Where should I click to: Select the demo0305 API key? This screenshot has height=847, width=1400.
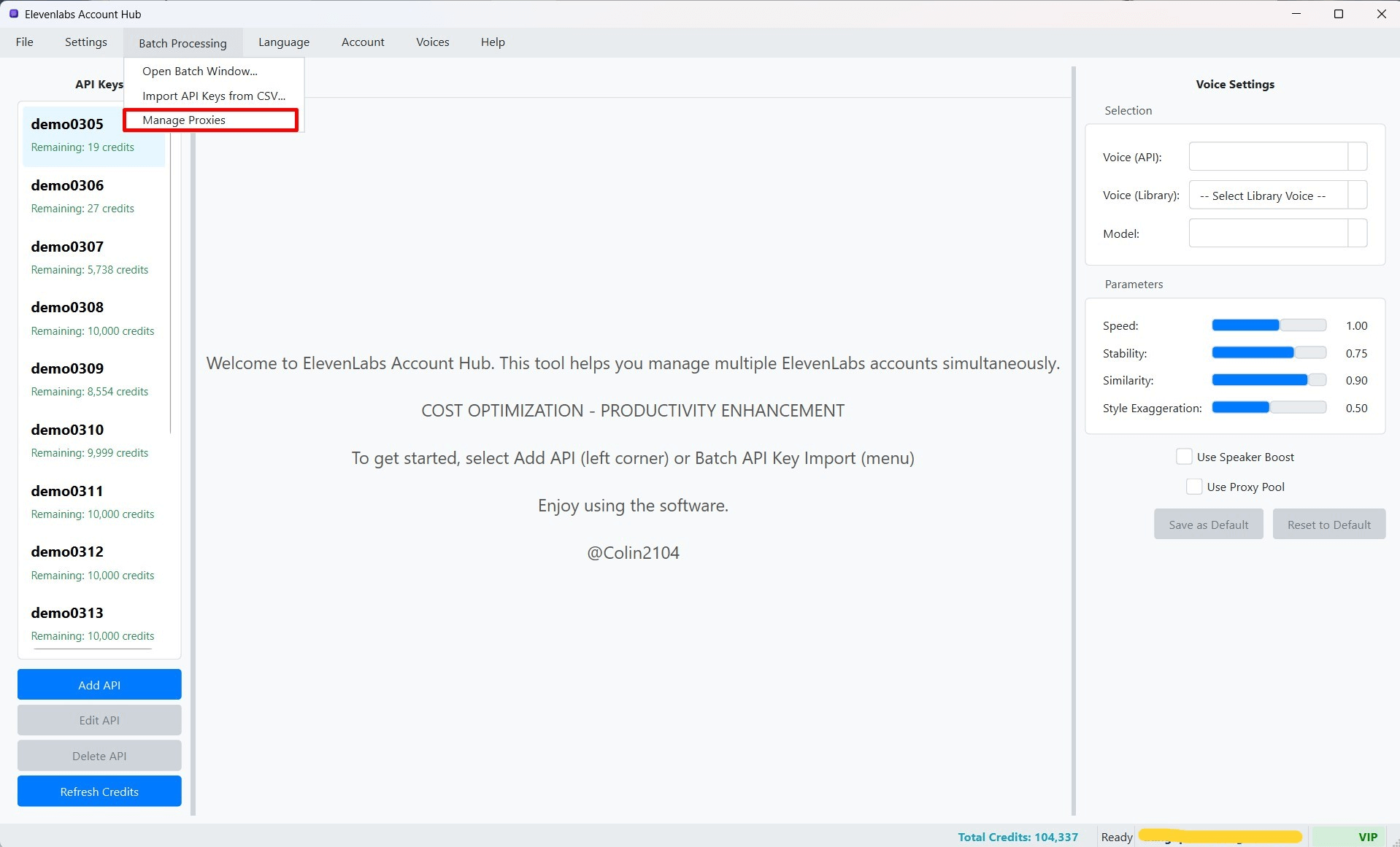93,136
